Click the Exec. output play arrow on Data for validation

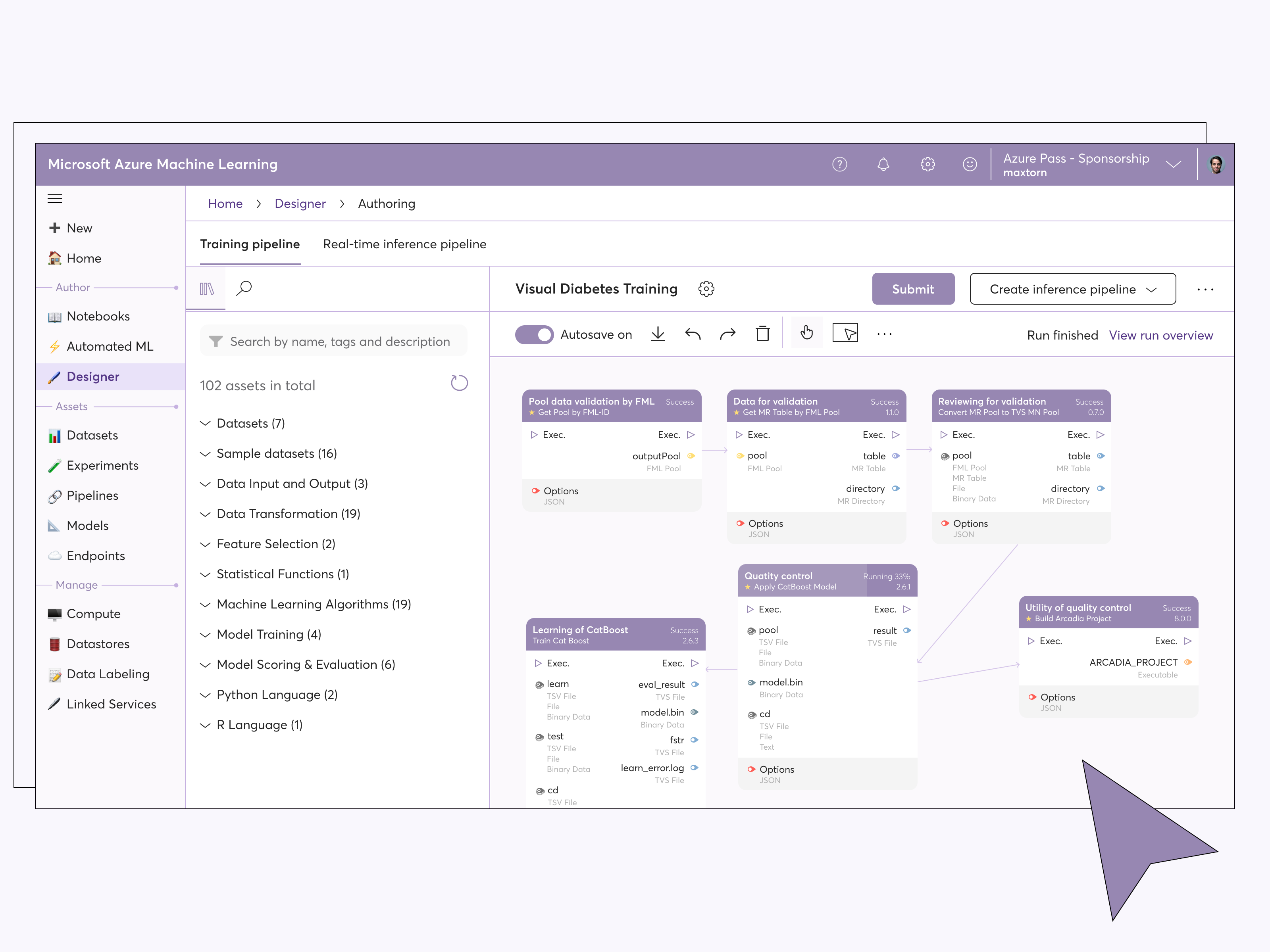tap(896, 435)
